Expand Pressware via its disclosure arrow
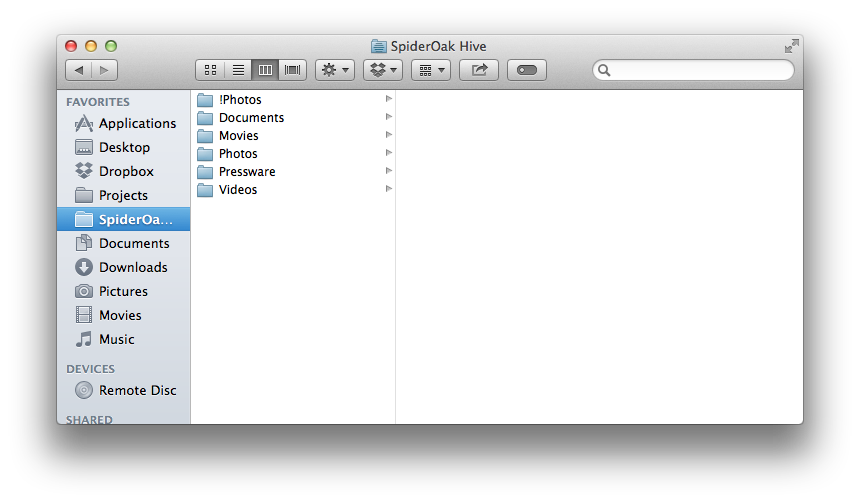Screen dimensions: 860x503 [x=388, y=171]
